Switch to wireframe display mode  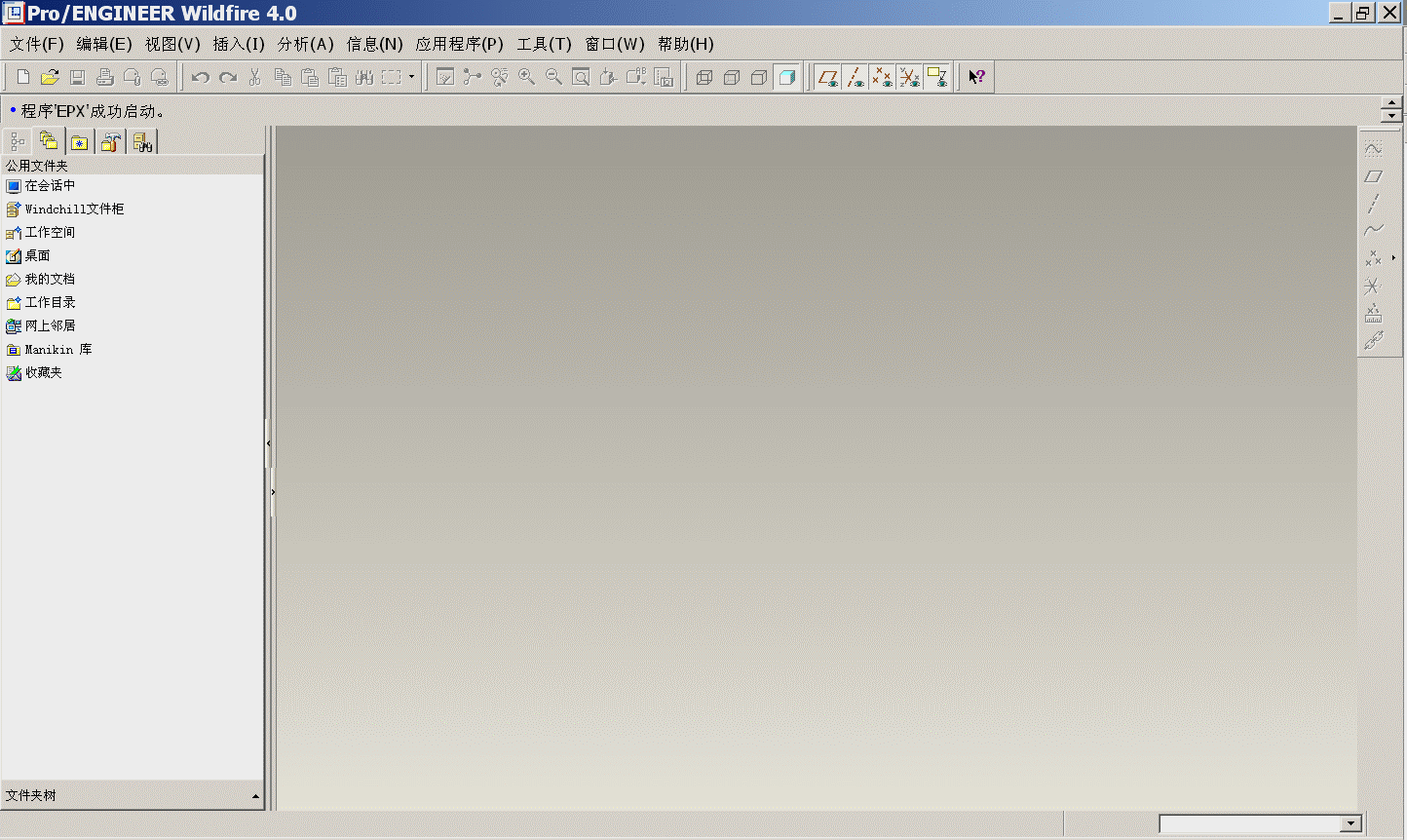point(704,76)
